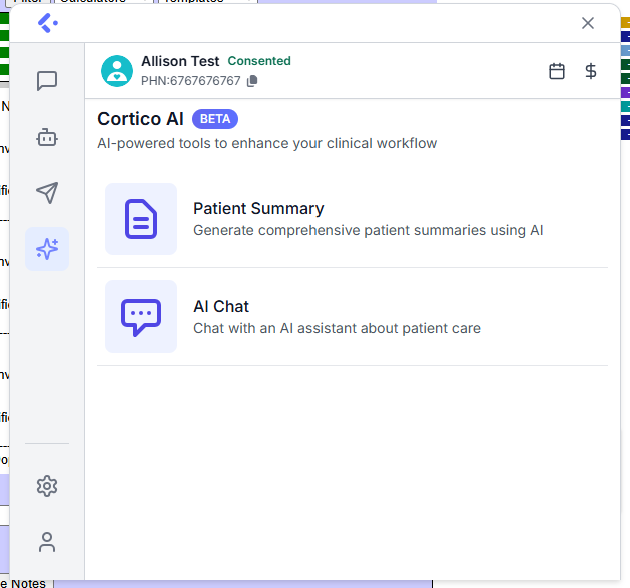Close the Cortico panel

(x=588, y=23)
